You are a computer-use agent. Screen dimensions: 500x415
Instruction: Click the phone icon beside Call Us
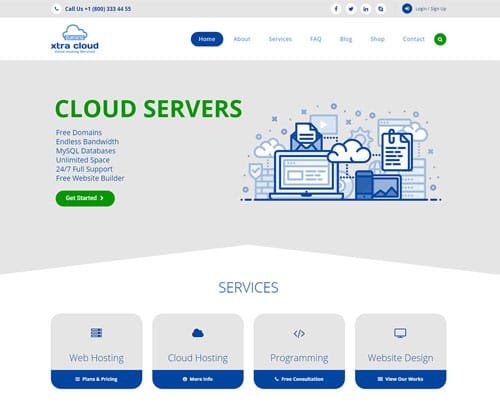tap(56, 9)
